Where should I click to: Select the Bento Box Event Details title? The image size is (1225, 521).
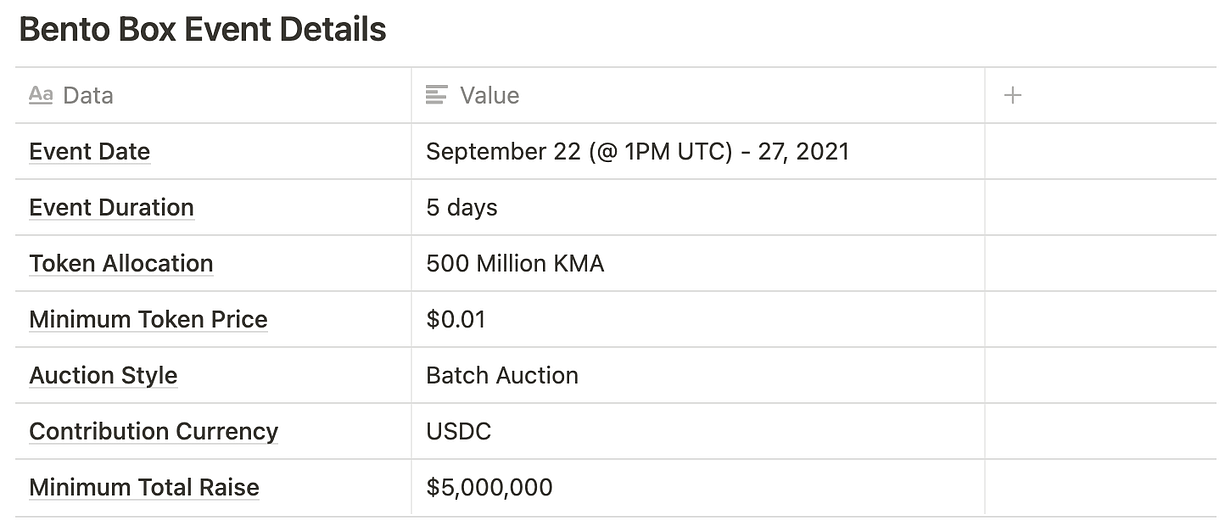202,29
